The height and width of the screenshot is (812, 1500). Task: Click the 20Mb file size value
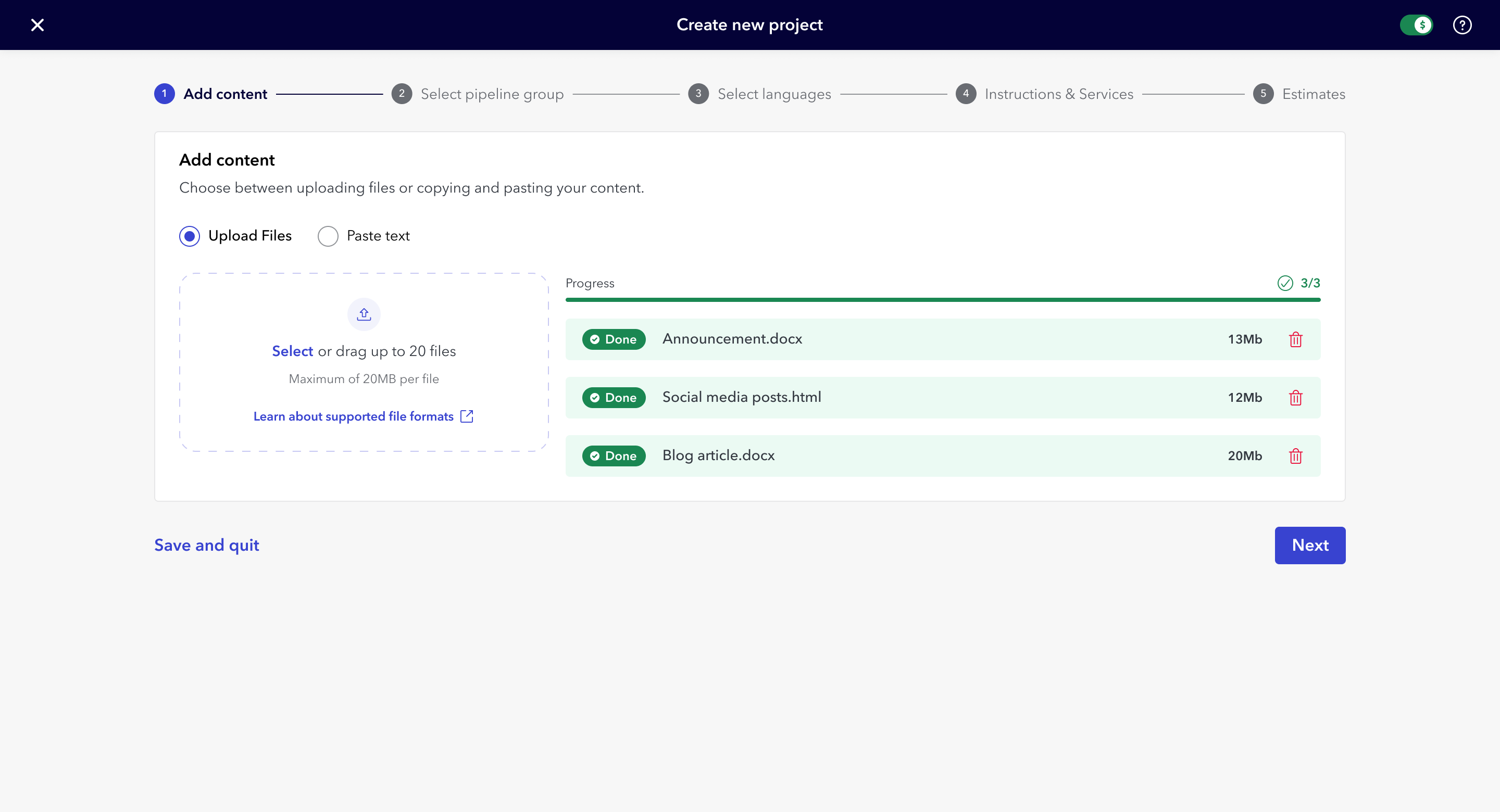pyautogui.click(x=1244, y=456)
